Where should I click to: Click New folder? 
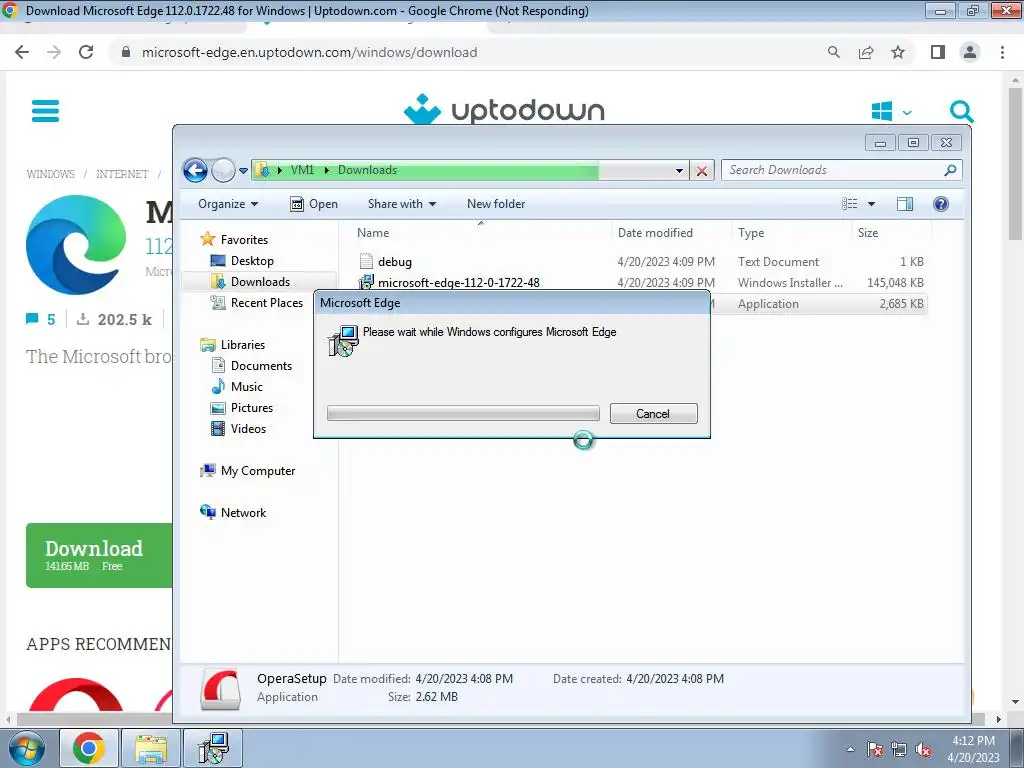(496, 204)
